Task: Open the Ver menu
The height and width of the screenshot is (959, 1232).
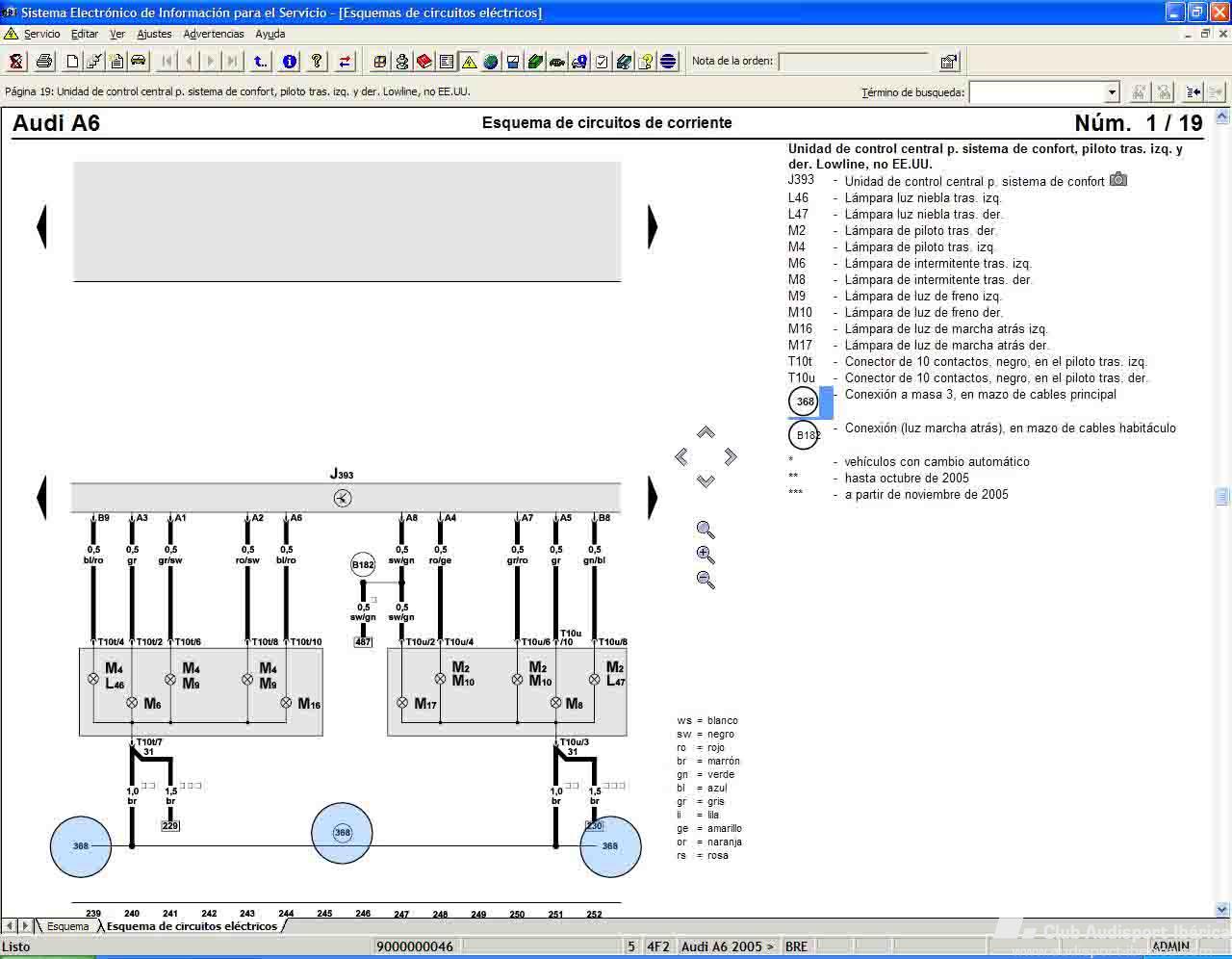Action: [117, 34]
